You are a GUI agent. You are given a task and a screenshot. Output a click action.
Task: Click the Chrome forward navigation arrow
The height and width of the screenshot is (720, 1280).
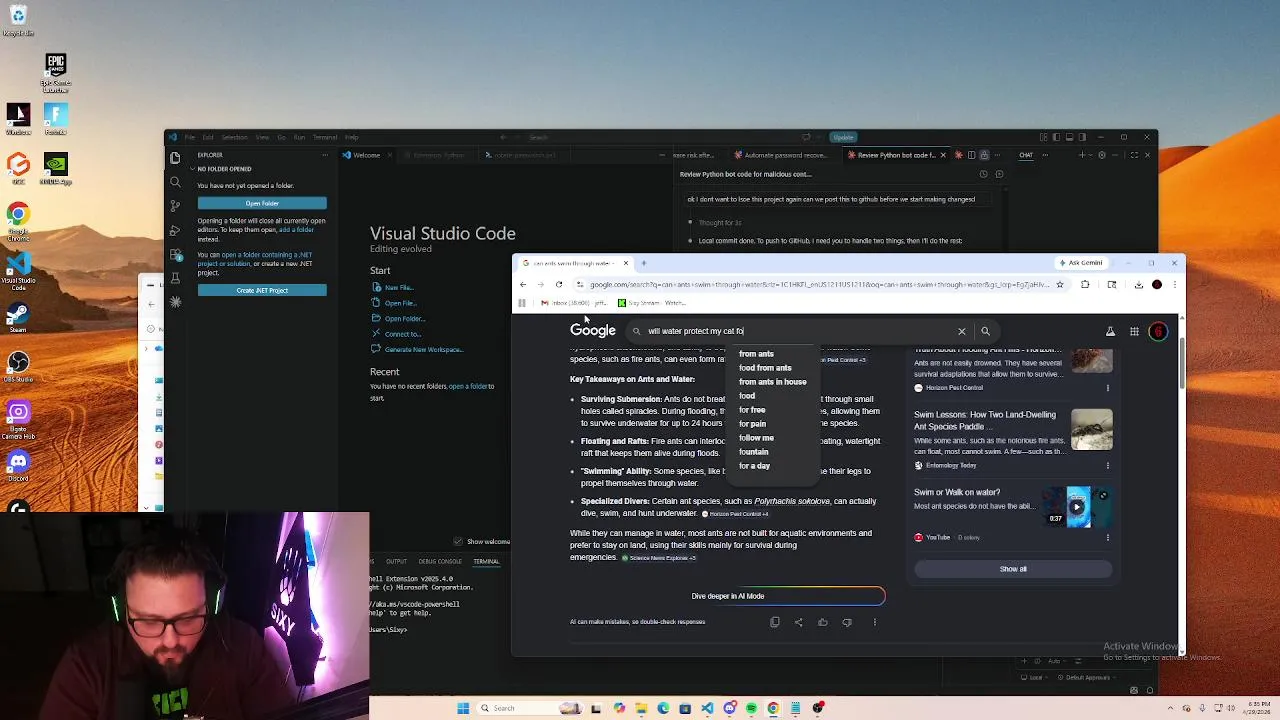pyautogui.click(x=540, y=285)
